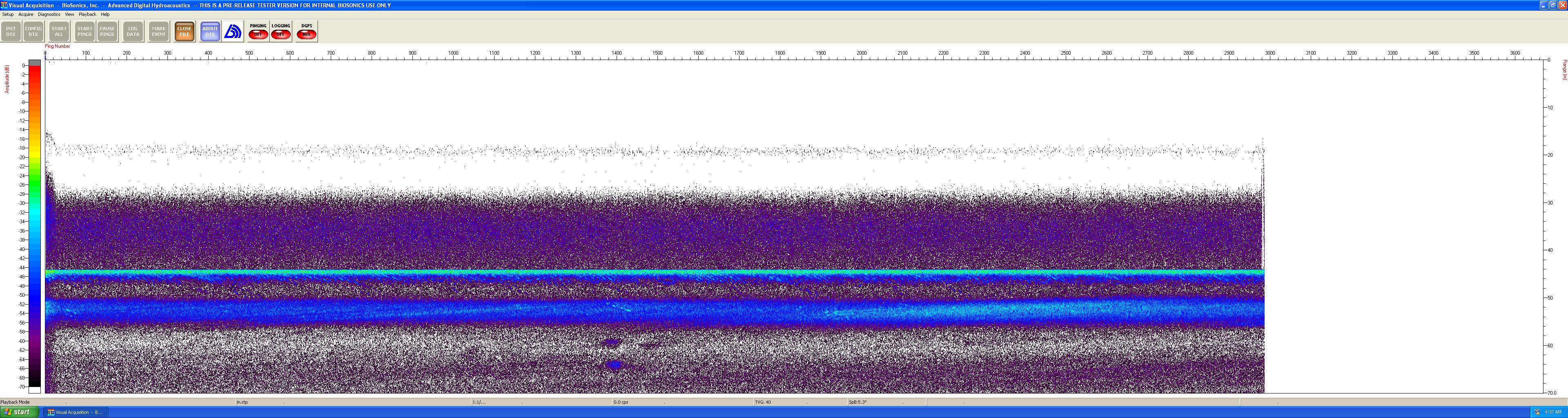Open the Help menu
Screen dimensions: 1568x418
(105, 14)
